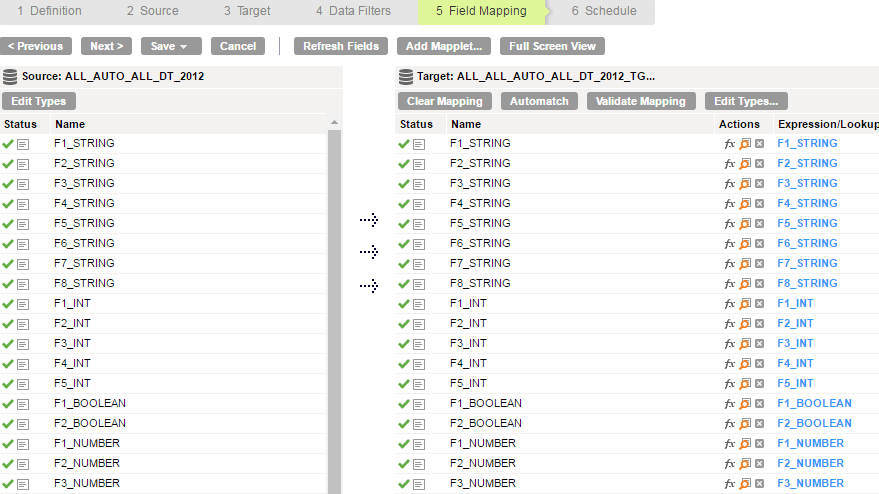
Task: Click Add Mapplet button
Action: pos(444,46)
